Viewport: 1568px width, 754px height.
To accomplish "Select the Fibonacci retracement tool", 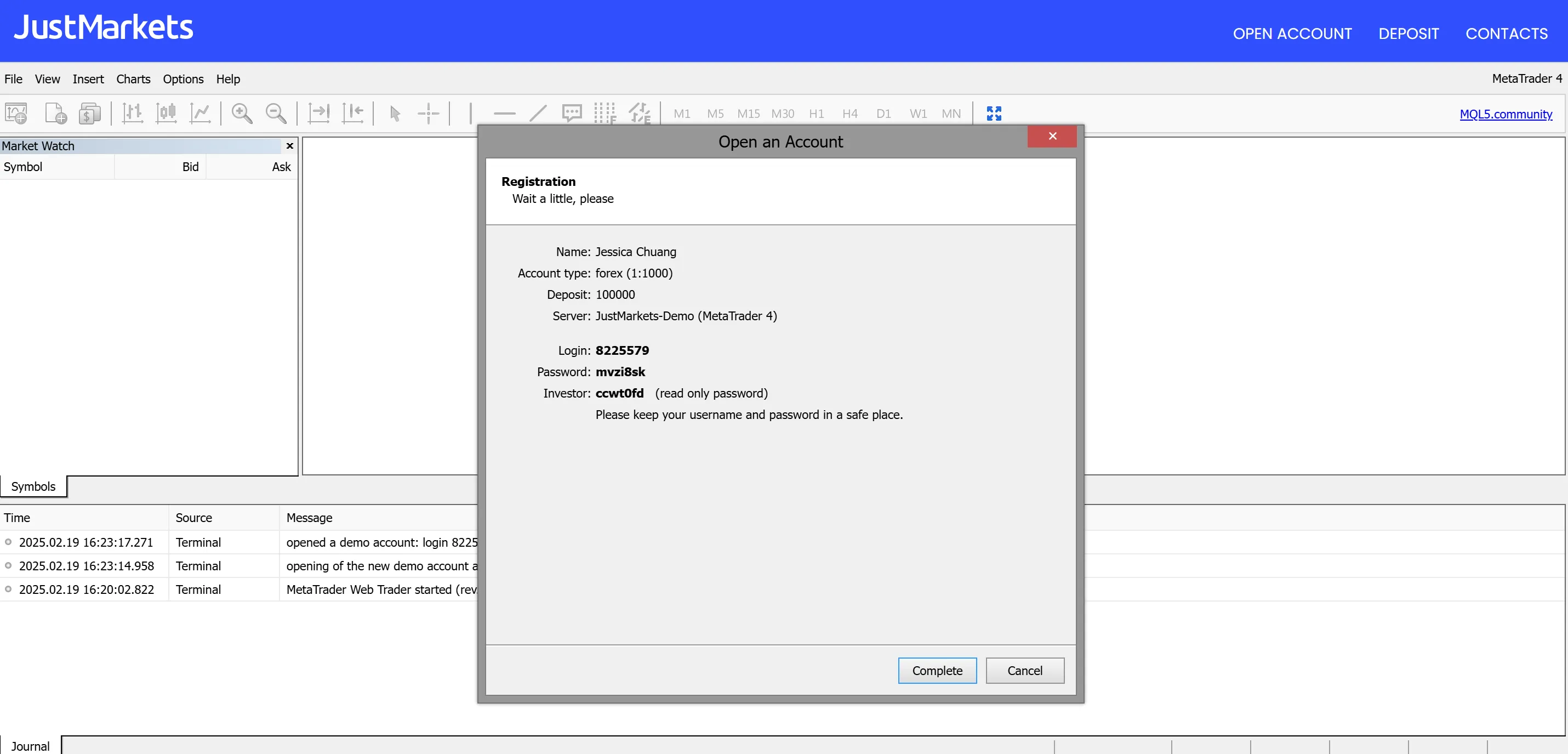I will (x=605, y=114).
